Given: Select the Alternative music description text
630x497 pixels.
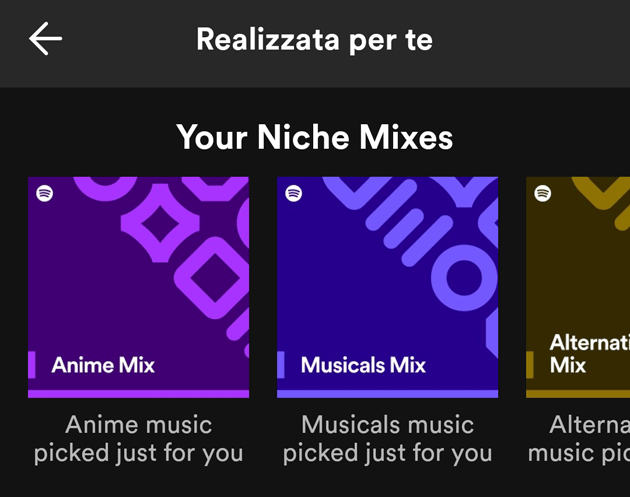Looking at the screenshot, I should pyautogui.click(x=580, y=439).
